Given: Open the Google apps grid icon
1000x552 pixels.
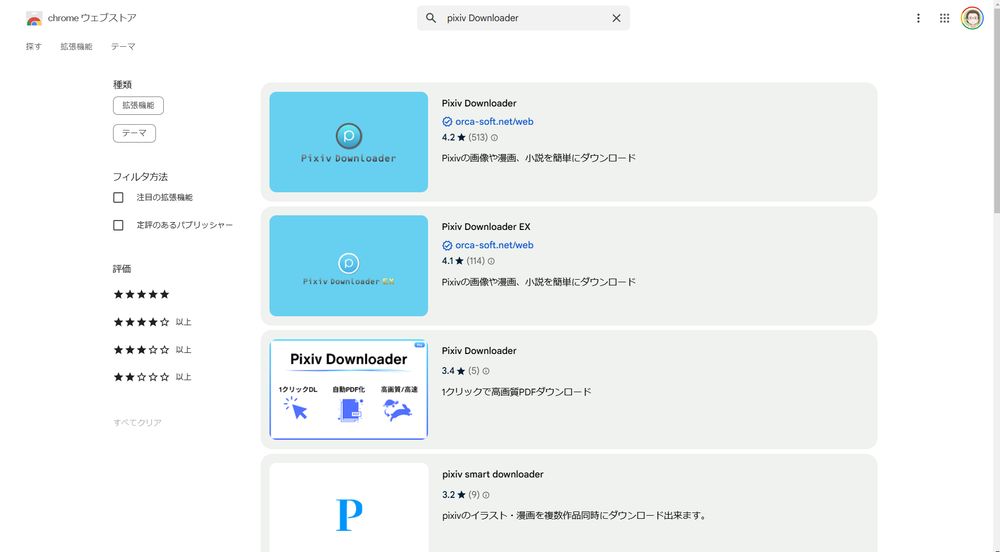Looking at the screenshot, I should pyautogui.click(x=945, y=18).
